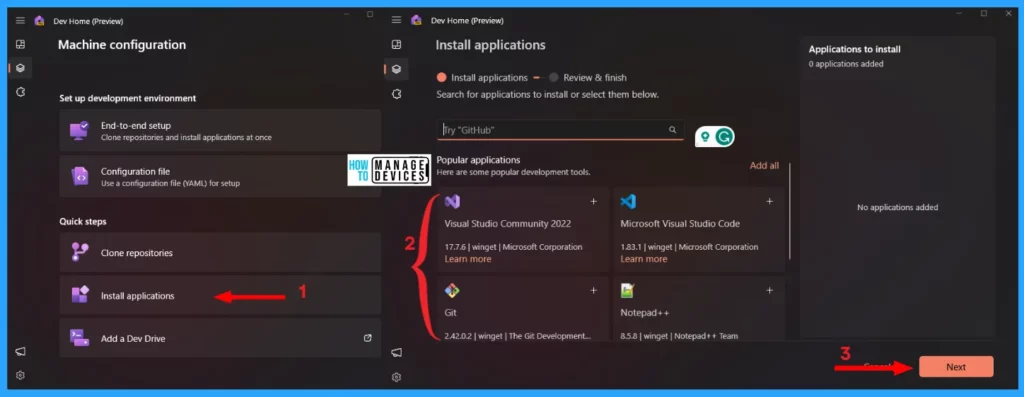The height and width of the screenshot is (397, 1024).
Task: Select the Visual Studio Community 2022 card title
Action: coord(508,224)
